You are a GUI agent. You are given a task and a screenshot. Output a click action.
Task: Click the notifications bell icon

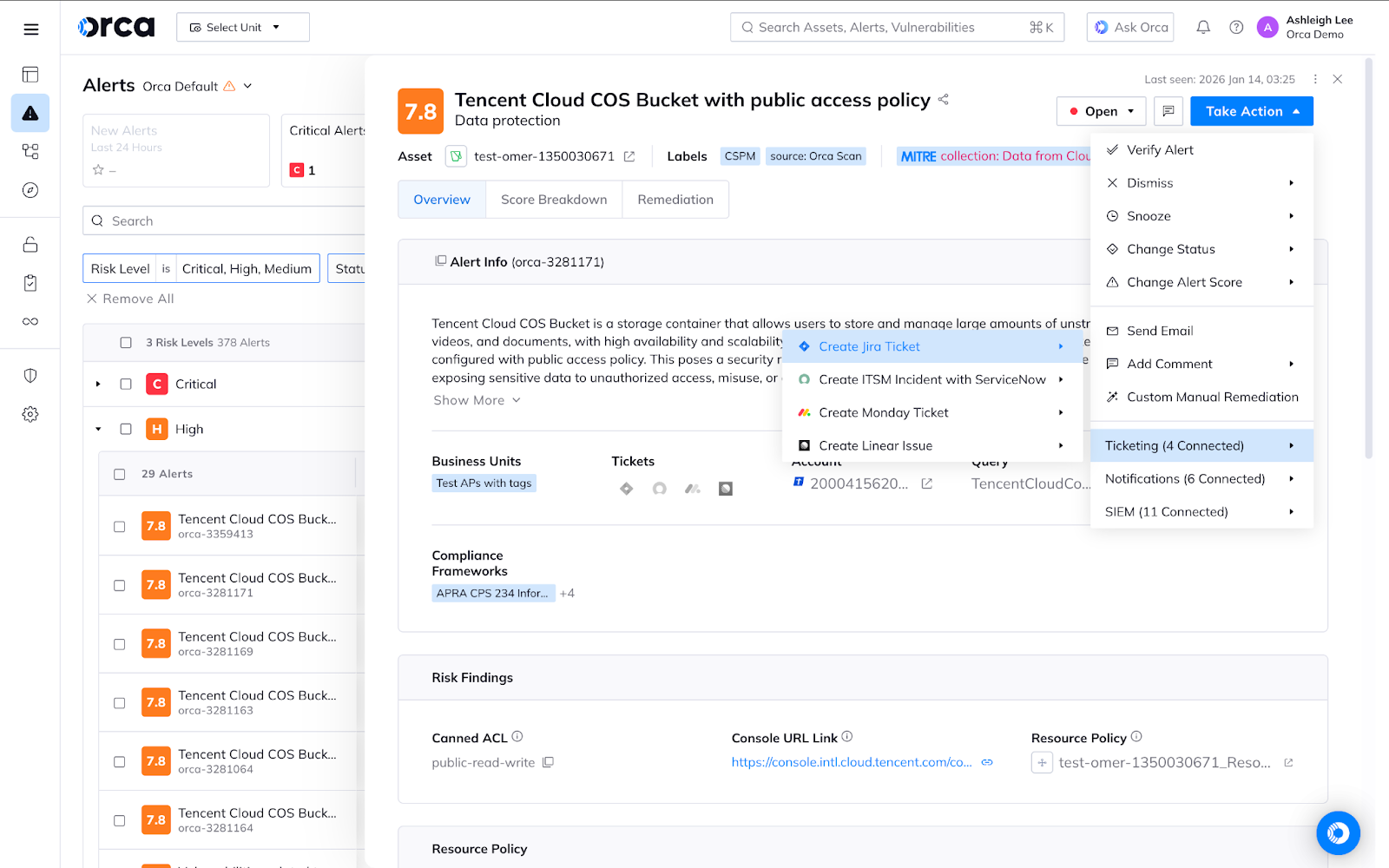tap(1203, 28)
